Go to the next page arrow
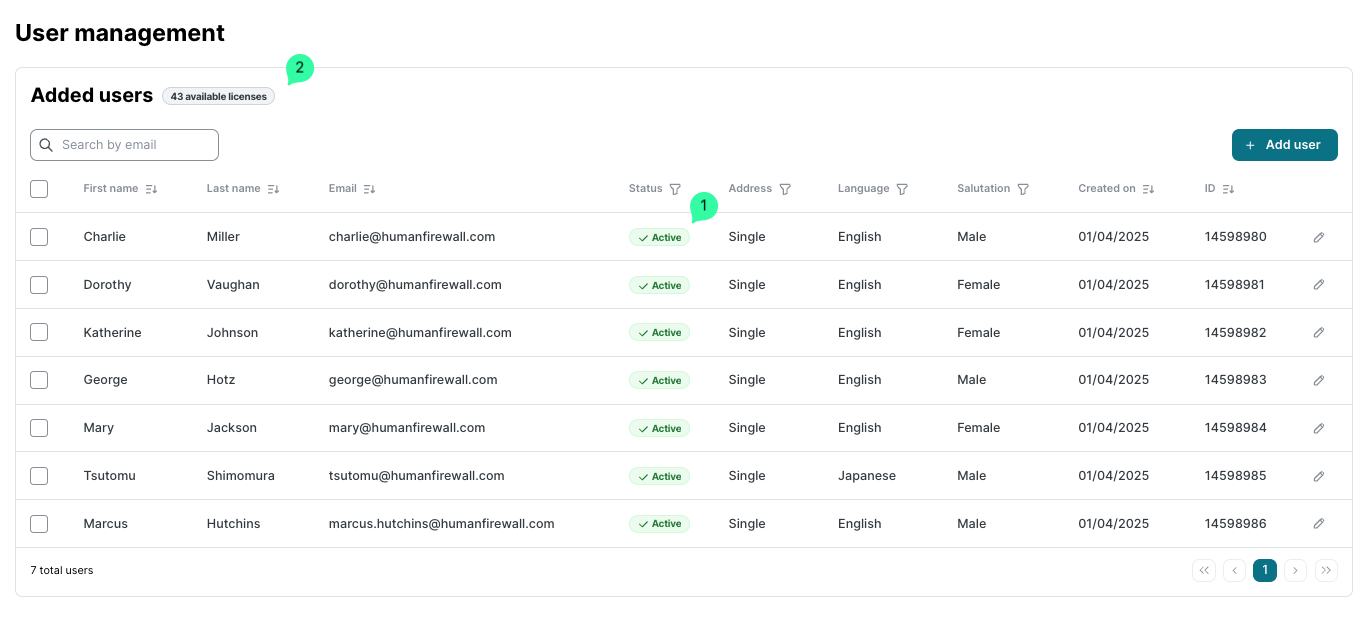Viewport: 1372px width, 619px height. tap(1295, 570)
